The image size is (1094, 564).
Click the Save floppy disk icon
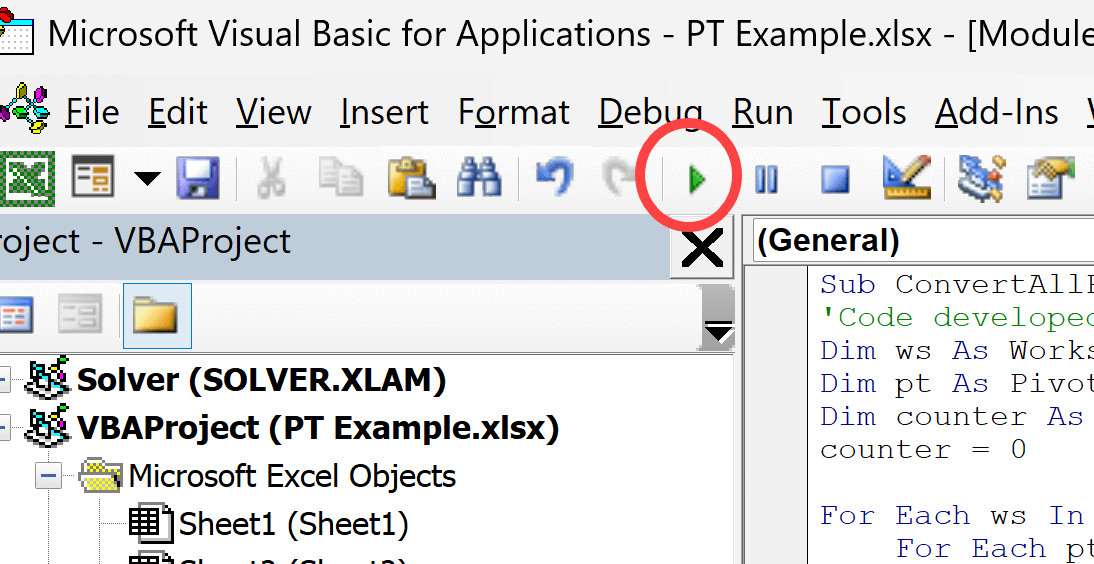198,180
